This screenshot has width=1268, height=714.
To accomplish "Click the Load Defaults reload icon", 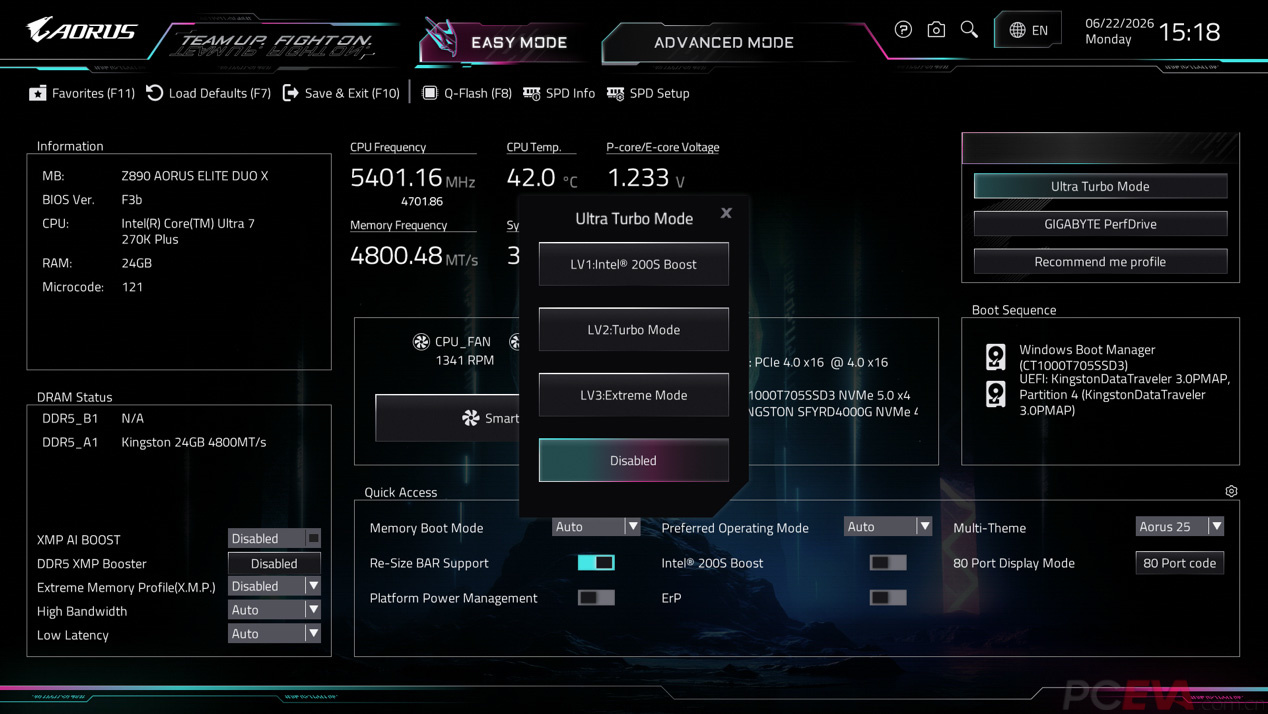I will 155,92.
